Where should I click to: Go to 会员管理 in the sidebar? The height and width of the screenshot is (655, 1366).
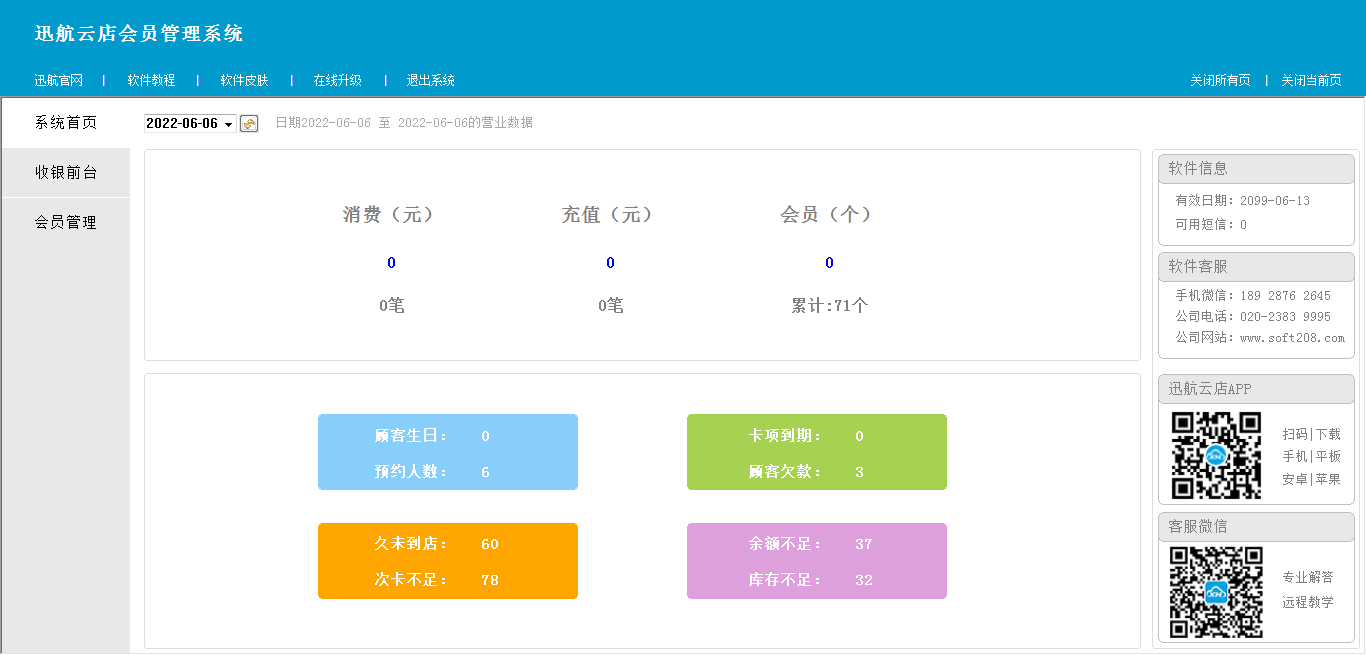[x=66, y=222]
